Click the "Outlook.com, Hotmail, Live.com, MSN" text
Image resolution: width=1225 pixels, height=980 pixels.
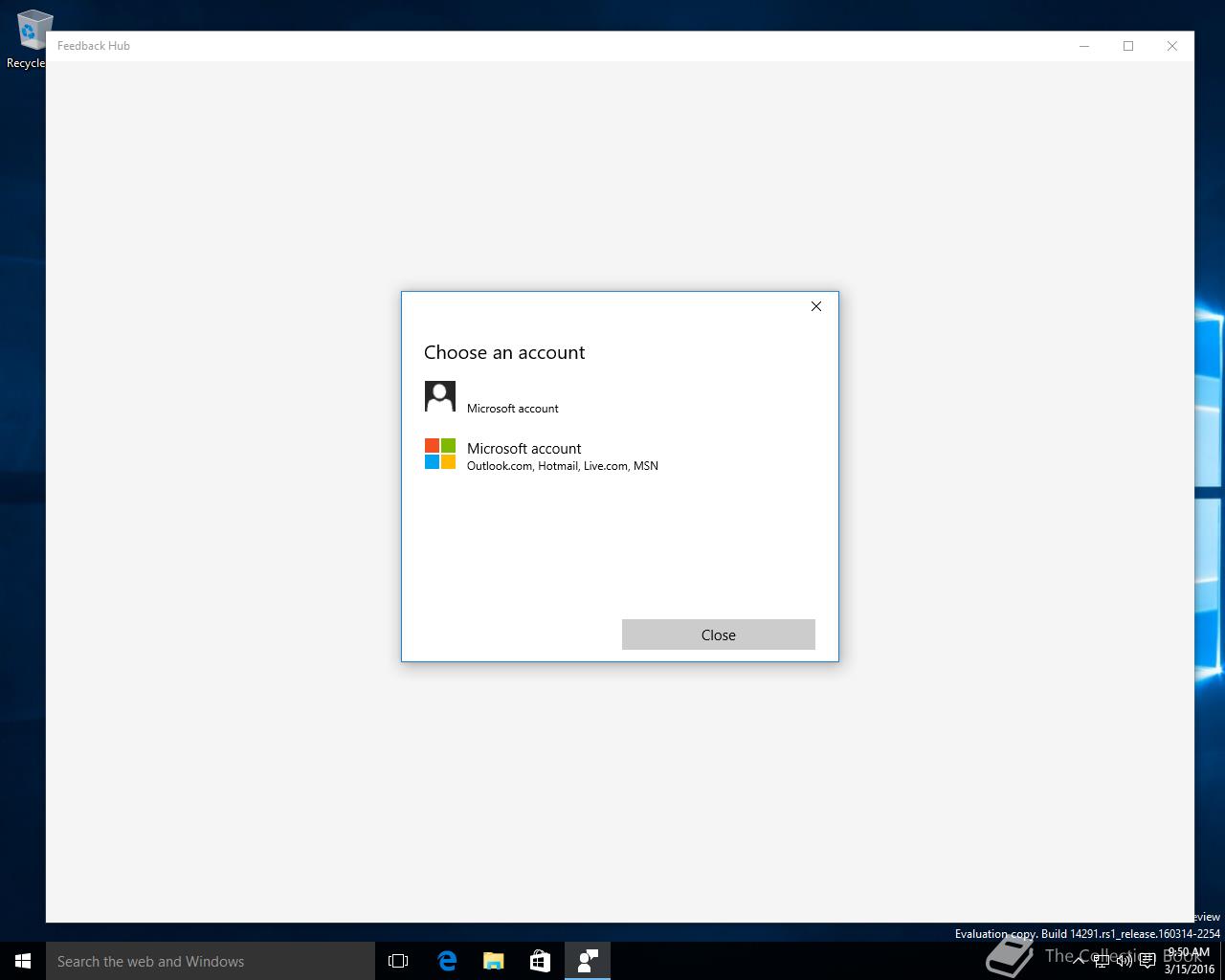point(563,466)
